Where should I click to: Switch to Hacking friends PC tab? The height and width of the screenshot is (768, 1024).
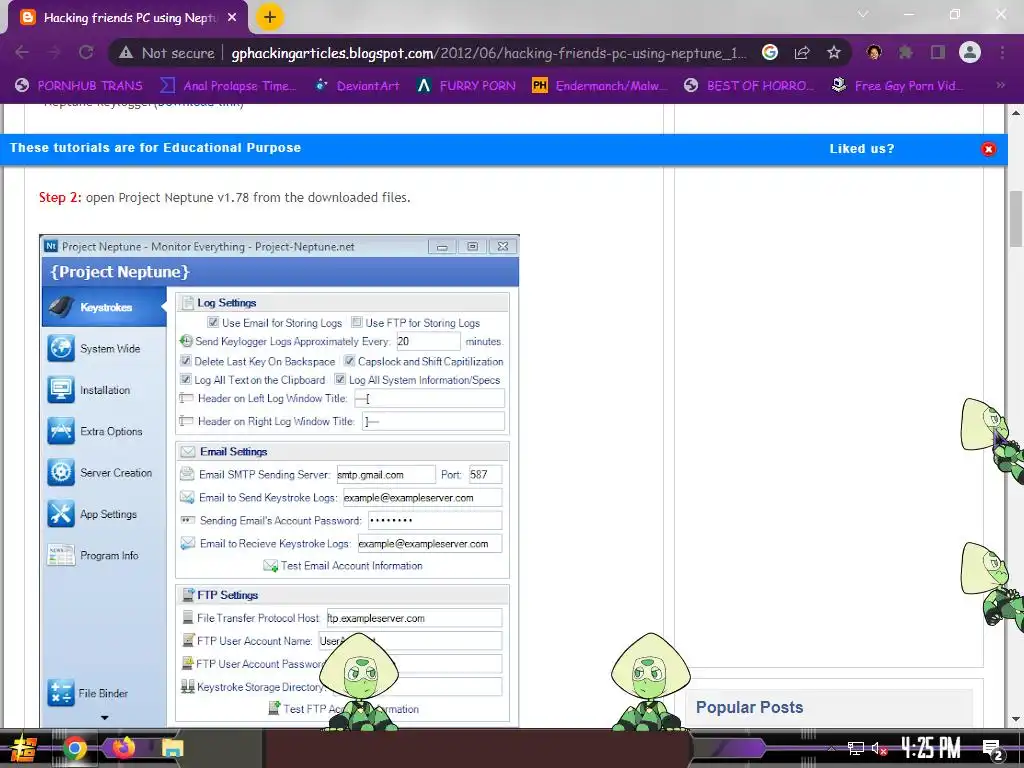click(127, 18)
